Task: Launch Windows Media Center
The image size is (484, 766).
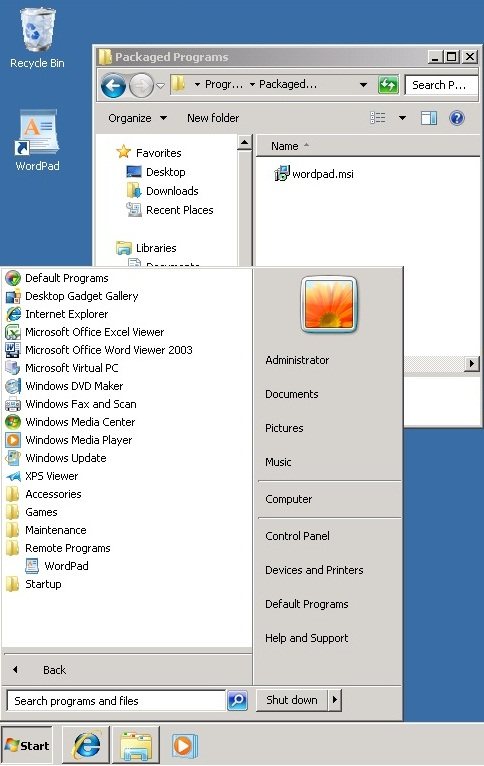Action: pos(70,422)
